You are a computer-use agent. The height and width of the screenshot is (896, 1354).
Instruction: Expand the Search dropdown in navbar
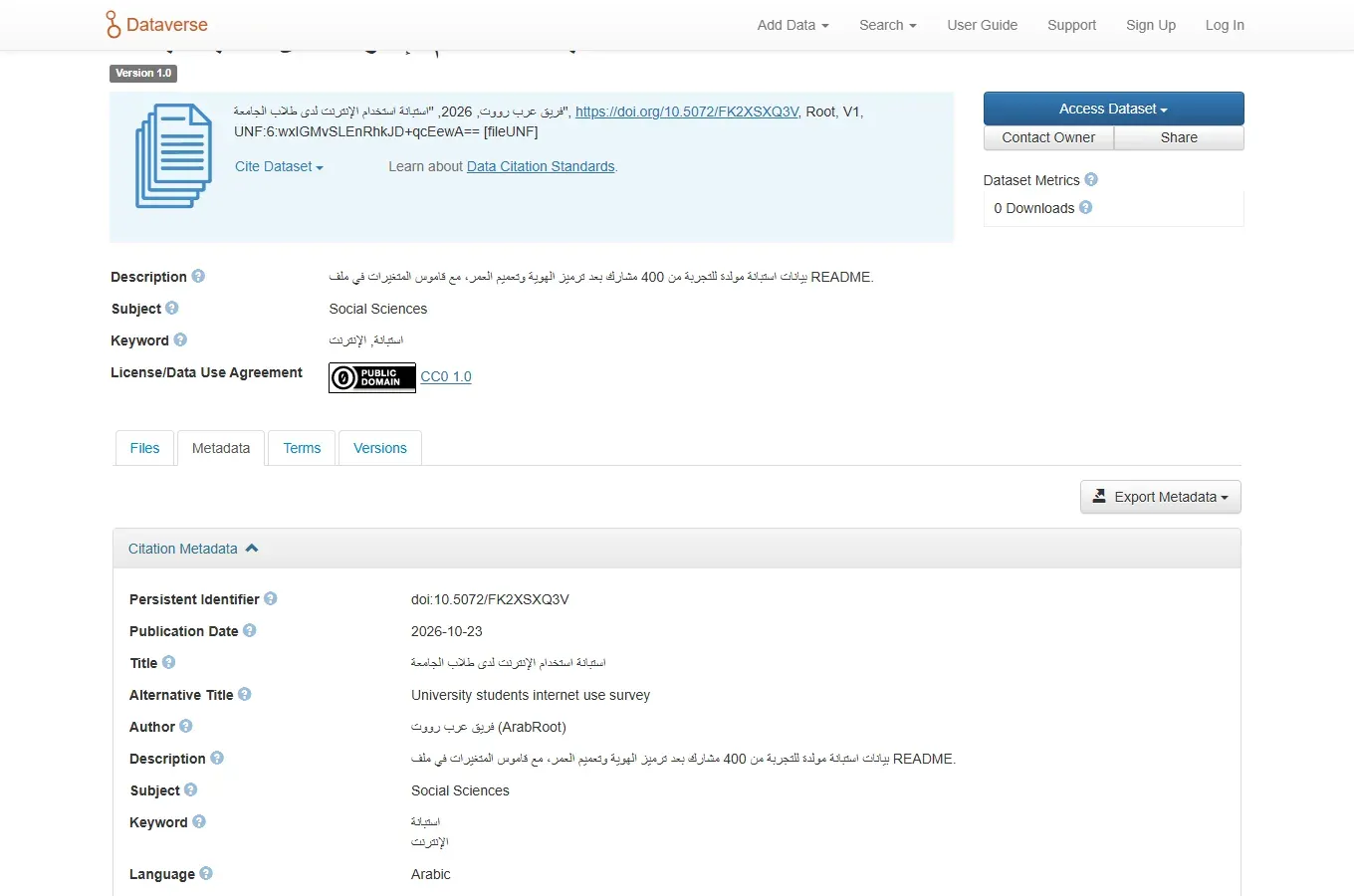pos(888,25)
